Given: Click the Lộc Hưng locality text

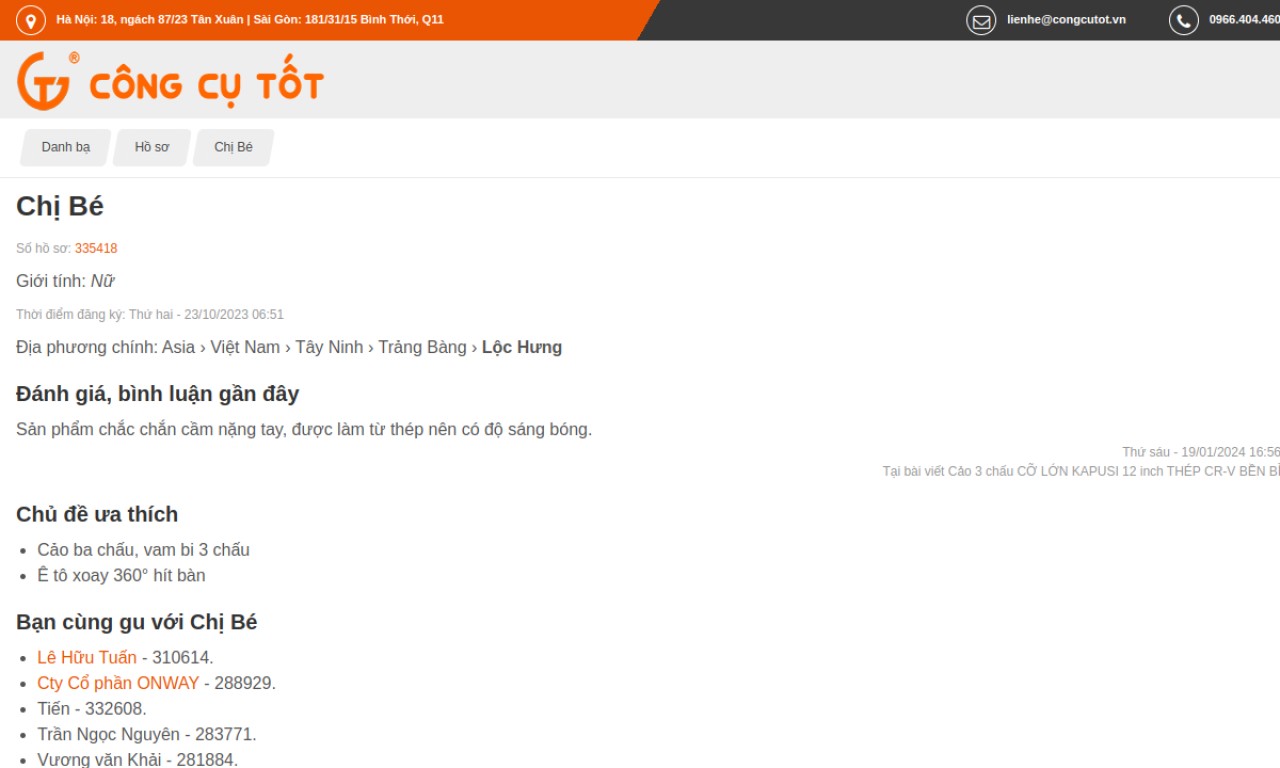Looking at the screenshot, I should tap(522, 347).
